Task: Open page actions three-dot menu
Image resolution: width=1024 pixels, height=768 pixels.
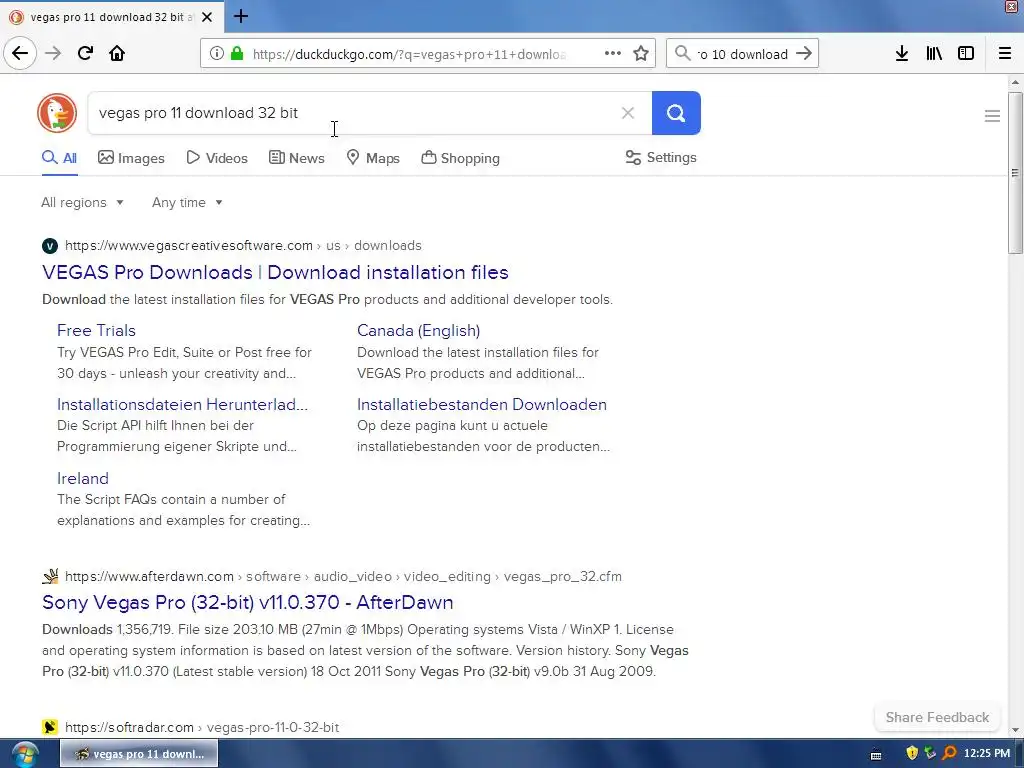Action: point(613,54)
